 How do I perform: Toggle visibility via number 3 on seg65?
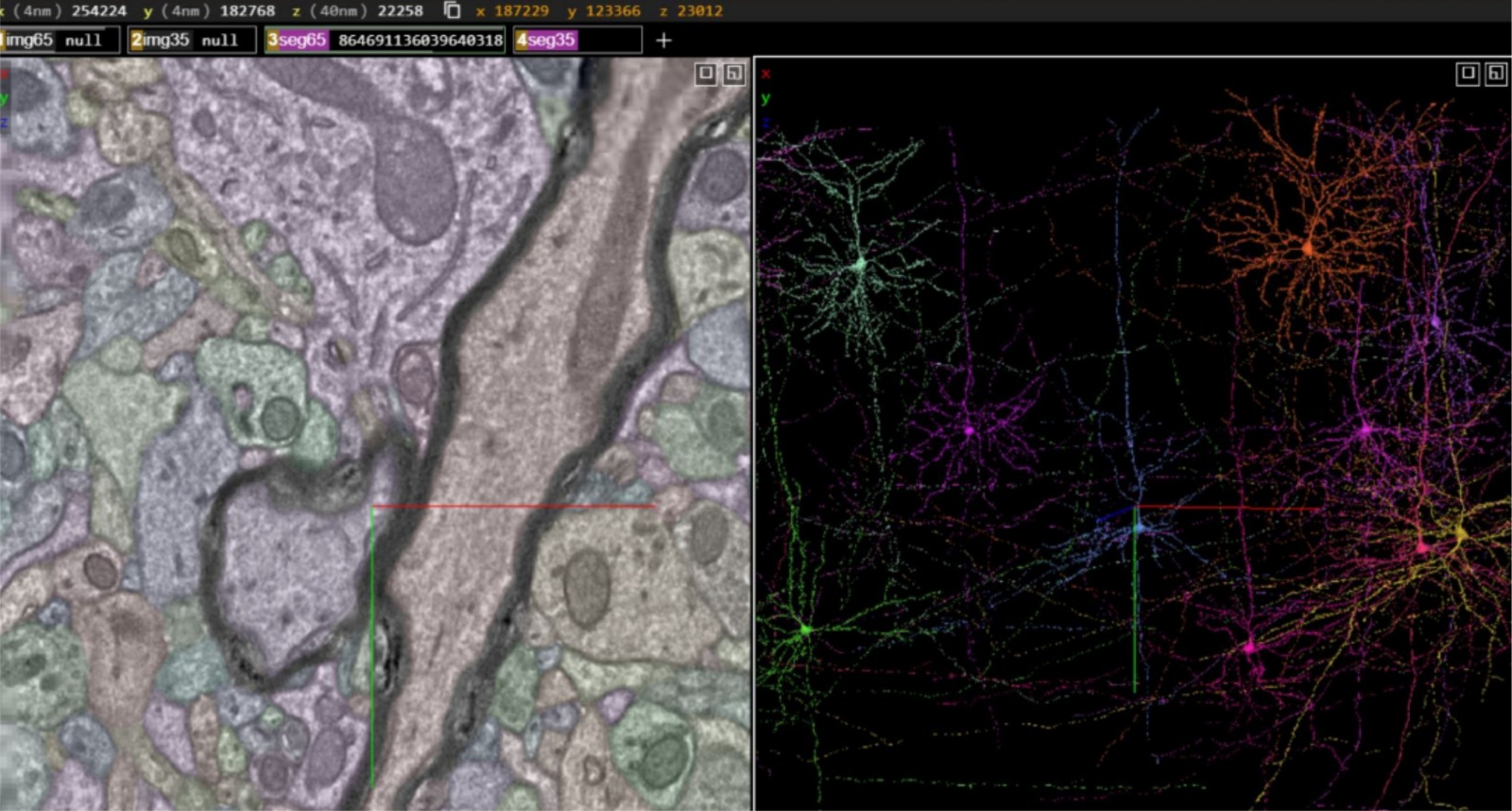[x=272, y=41]
